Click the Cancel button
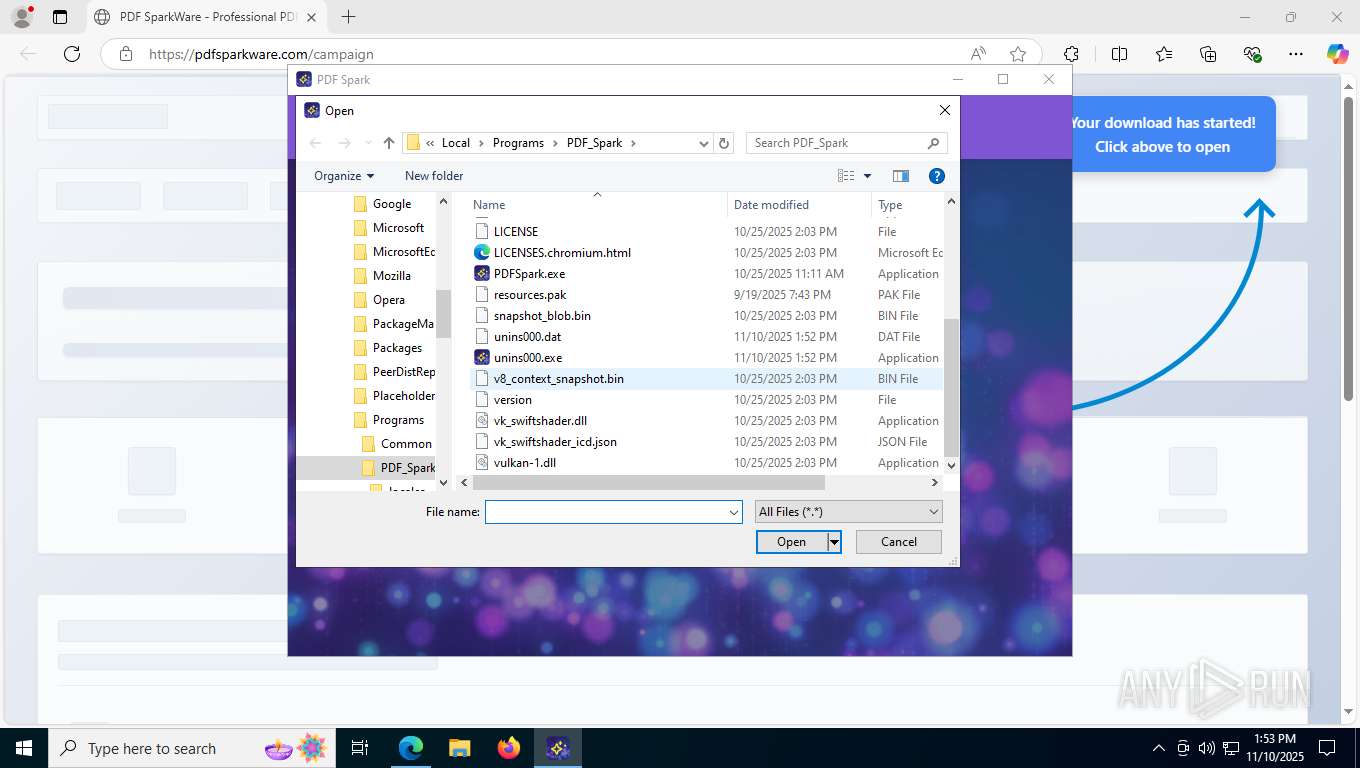The image size is (1360, 768). [899, 542]
